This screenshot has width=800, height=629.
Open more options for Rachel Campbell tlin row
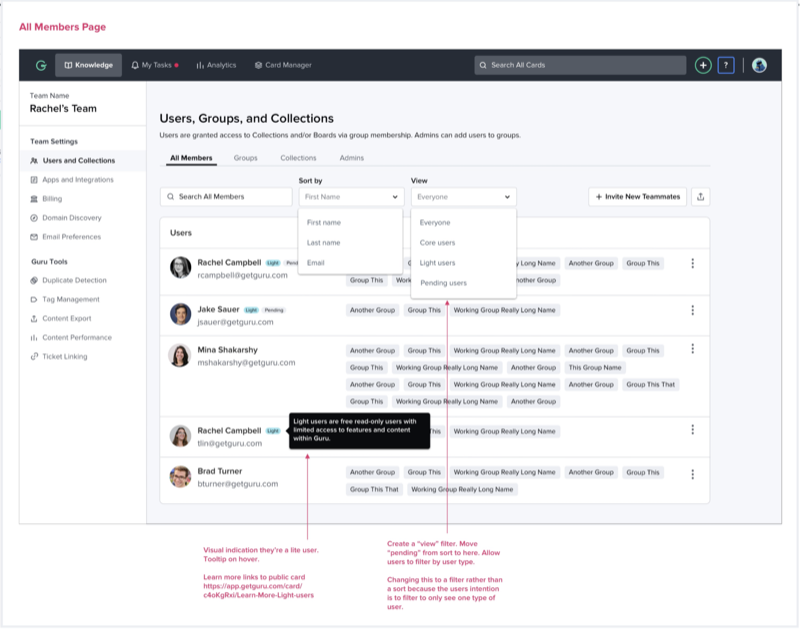point(692,430)
